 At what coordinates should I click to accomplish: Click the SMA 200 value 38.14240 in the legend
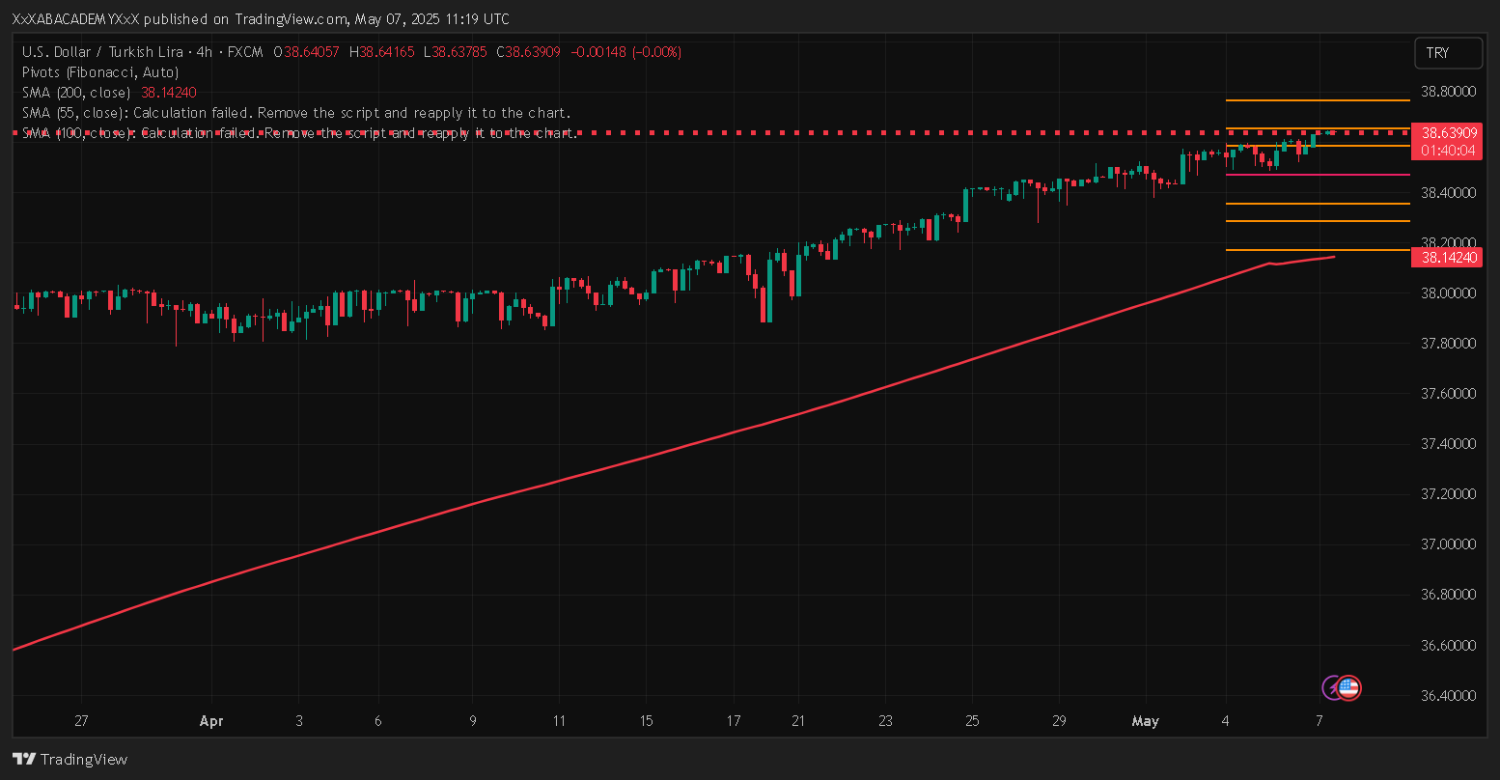[169, 92]
